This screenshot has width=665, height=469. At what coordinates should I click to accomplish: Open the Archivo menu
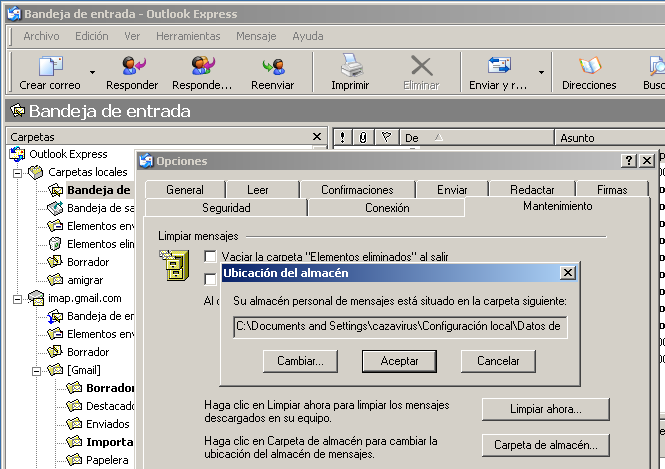(41, 36)
